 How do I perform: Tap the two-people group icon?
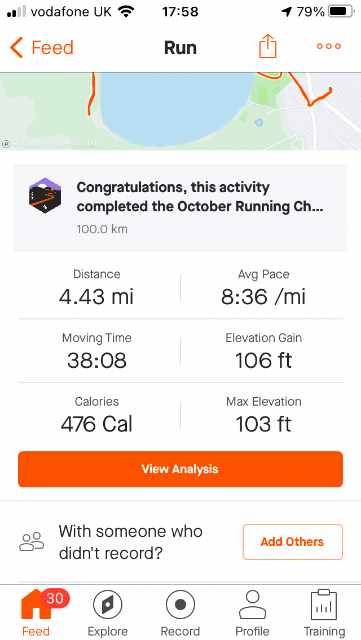coord(31,542)
